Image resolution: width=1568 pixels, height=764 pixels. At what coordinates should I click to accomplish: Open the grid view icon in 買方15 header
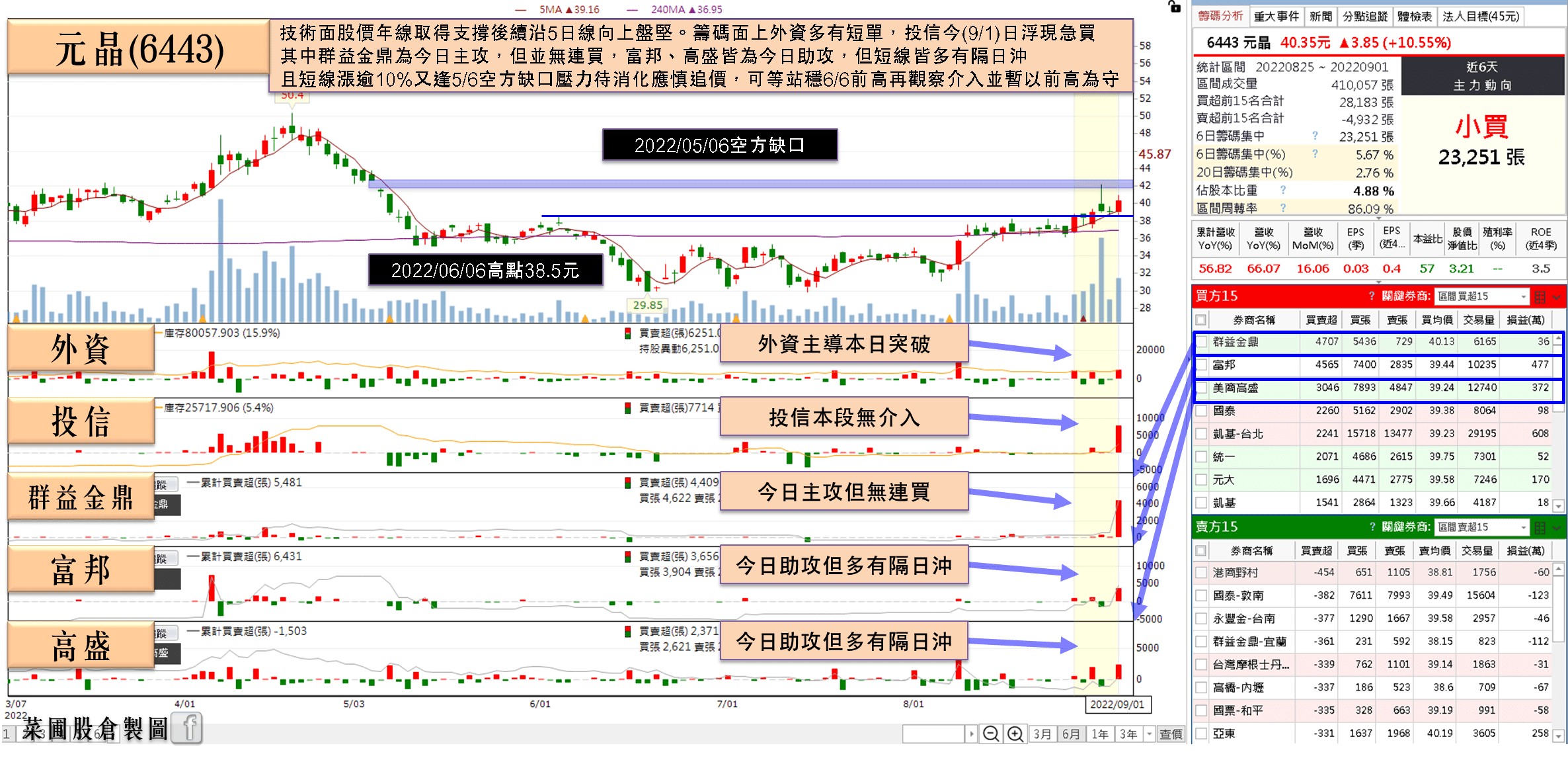pos(1540,296)
